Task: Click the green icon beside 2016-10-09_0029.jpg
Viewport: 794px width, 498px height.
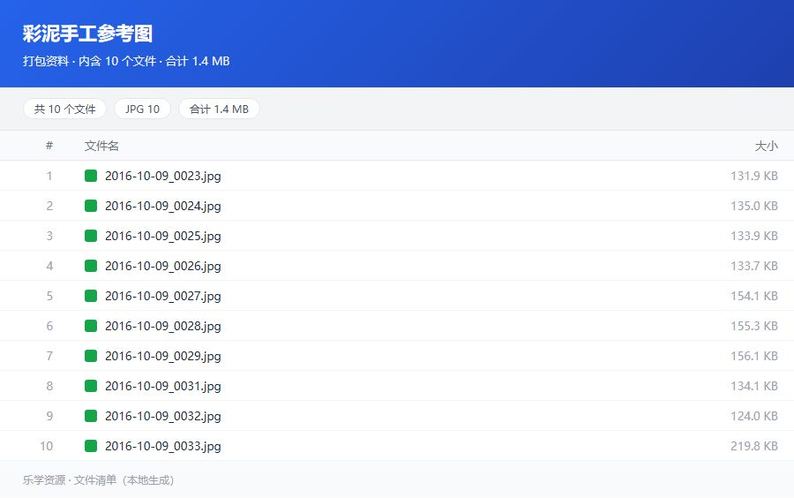Action: point(91,356)
